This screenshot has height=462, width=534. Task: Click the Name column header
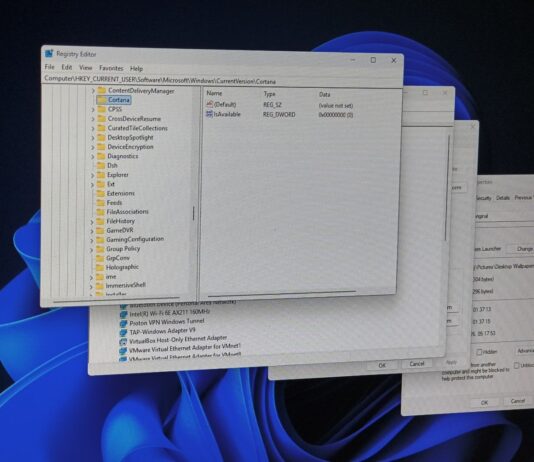click(x=214, y=93)
